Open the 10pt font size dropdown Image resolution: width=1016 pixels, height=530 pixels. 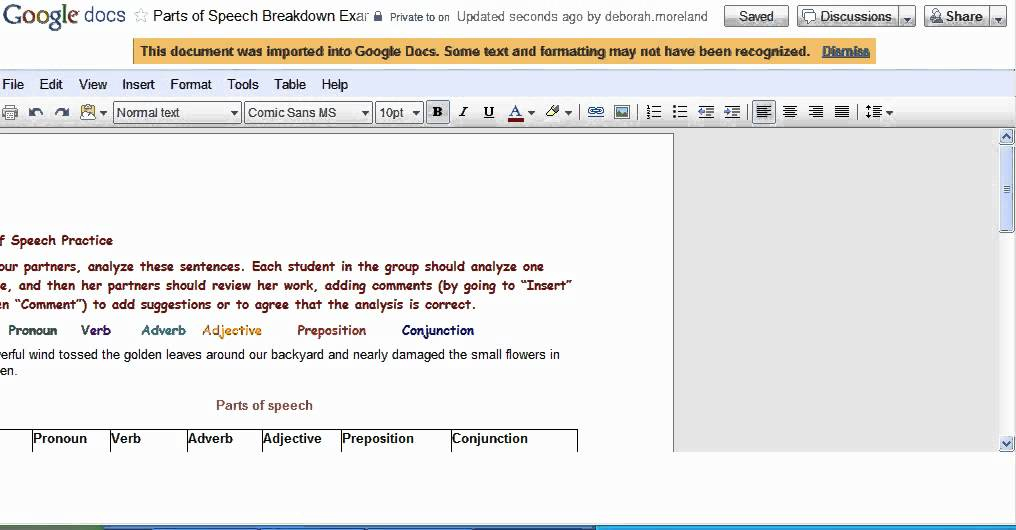point(399,113)
